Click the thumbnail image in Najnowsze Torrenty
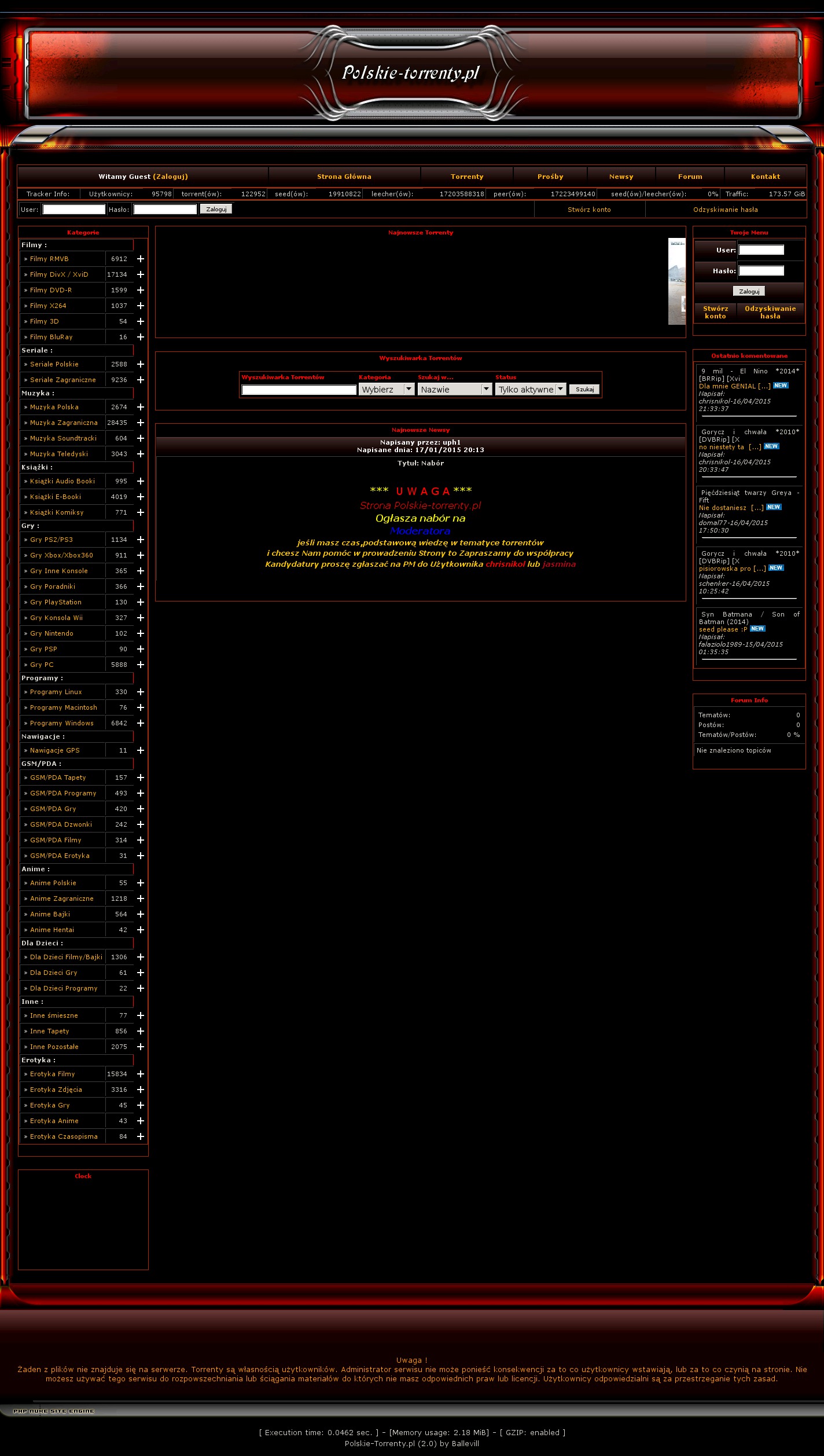Viewport: 824px width, 1456px height. click(x=677, y=281)
